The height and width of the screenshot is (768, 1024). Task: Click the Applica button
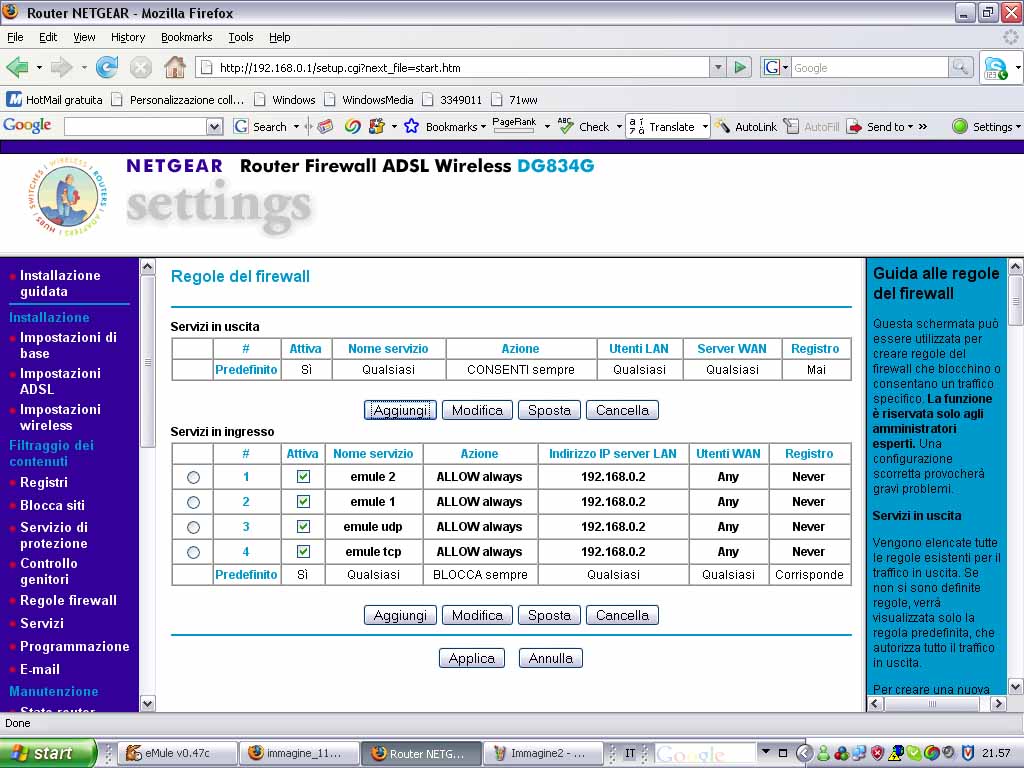point(472,658)
